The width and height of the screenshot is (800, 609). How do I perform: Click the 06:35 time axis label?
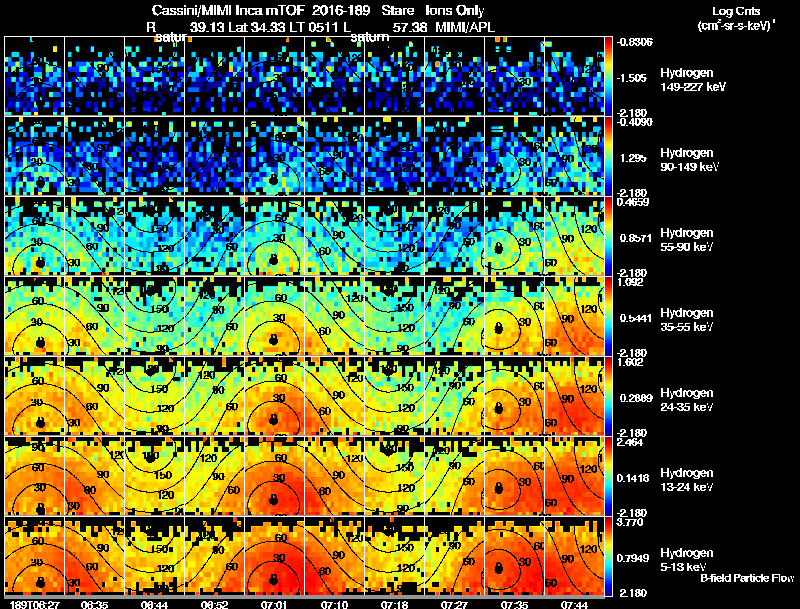click(94, 605)
